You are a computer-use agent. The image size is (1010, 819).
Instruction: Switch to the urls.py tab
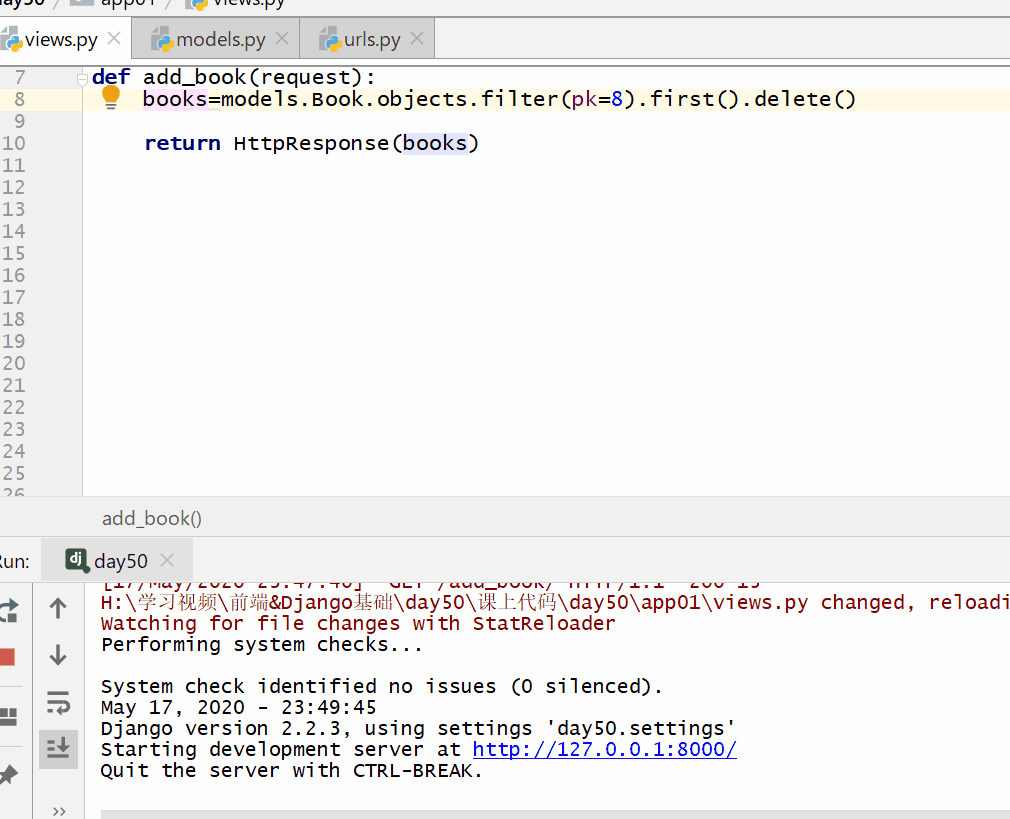coord(372,40)
